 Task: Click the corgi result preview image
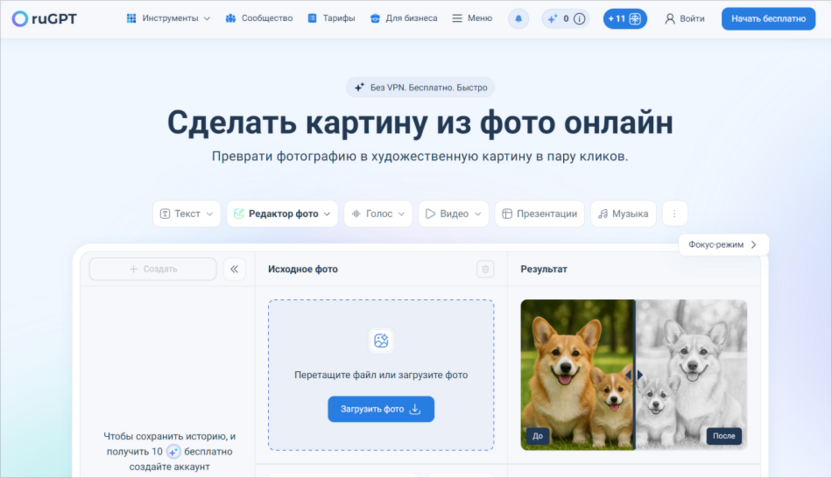[634, 375]
